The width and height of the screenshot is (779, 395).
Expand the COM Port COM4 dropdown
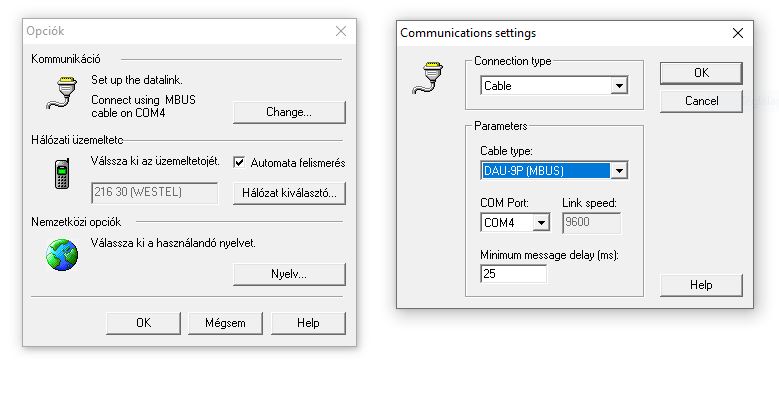coord(541,222)
